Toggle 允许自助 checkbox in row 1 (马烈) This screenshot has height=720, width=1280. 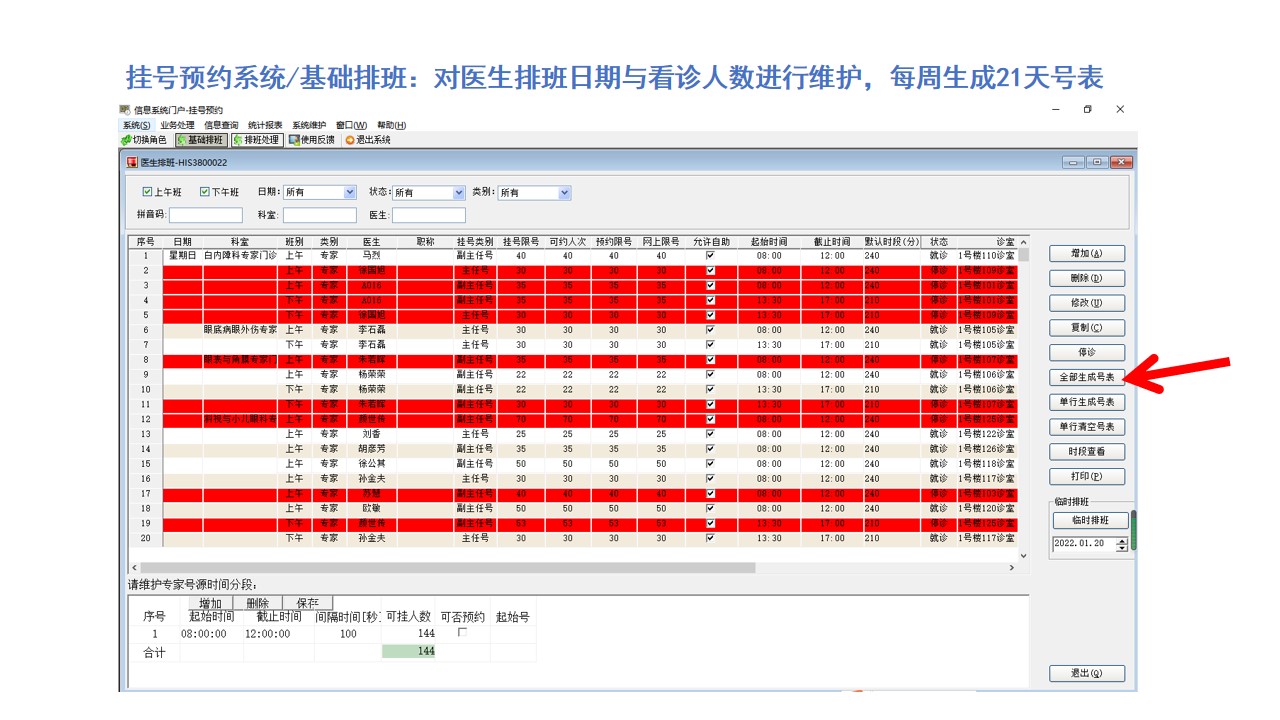[x=710, y=255]
